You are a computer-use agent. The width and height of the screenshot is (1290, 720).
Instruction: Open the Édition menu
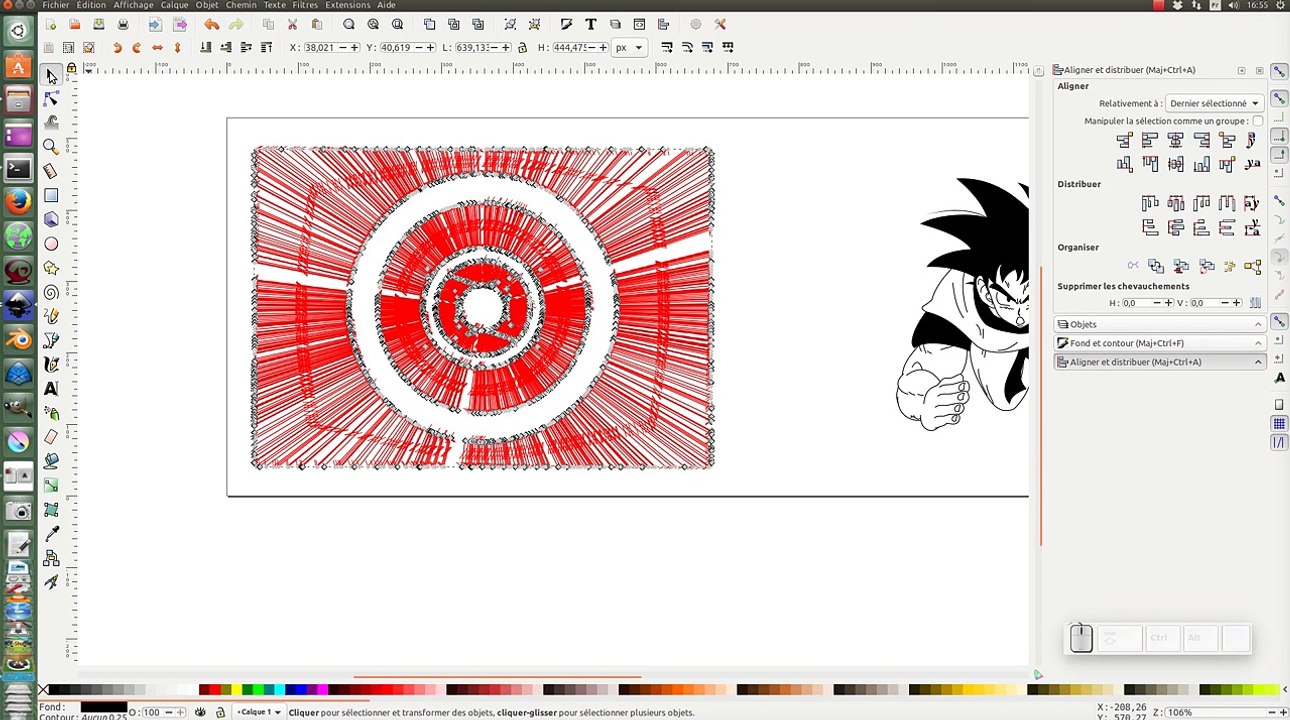point(91,5)
